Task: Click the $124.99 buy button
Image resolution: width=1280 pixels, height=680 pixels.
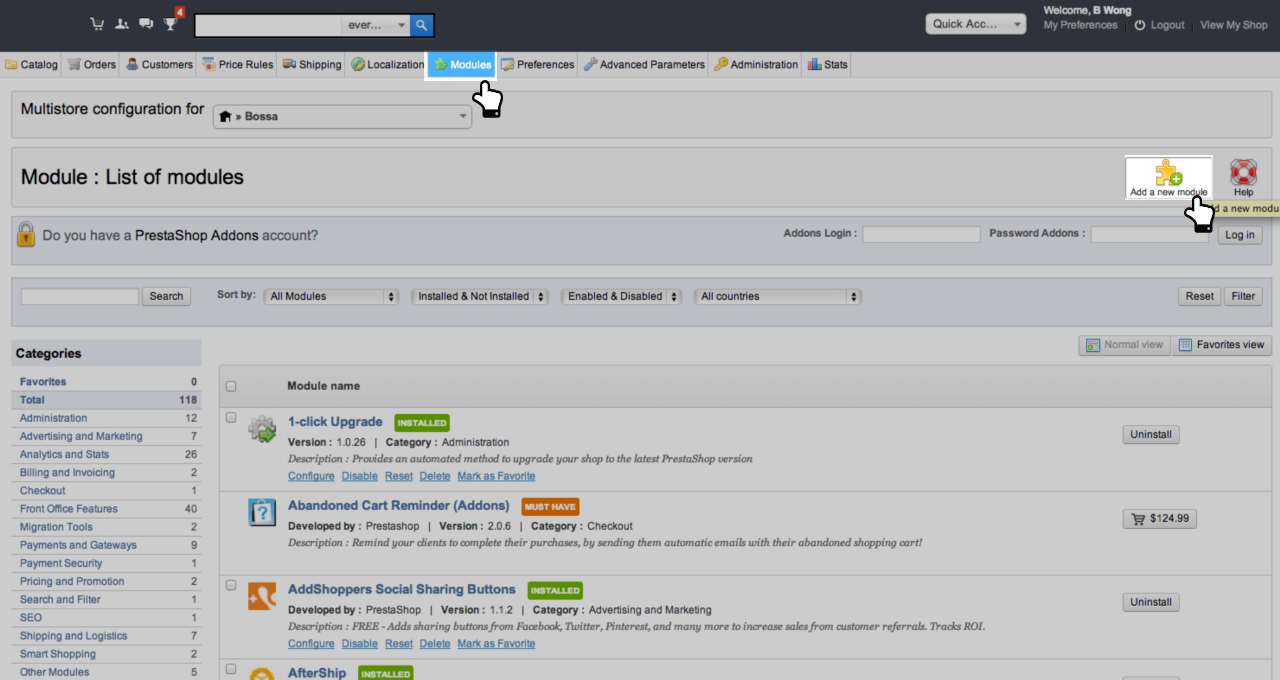Action: tap(1160, 519)
